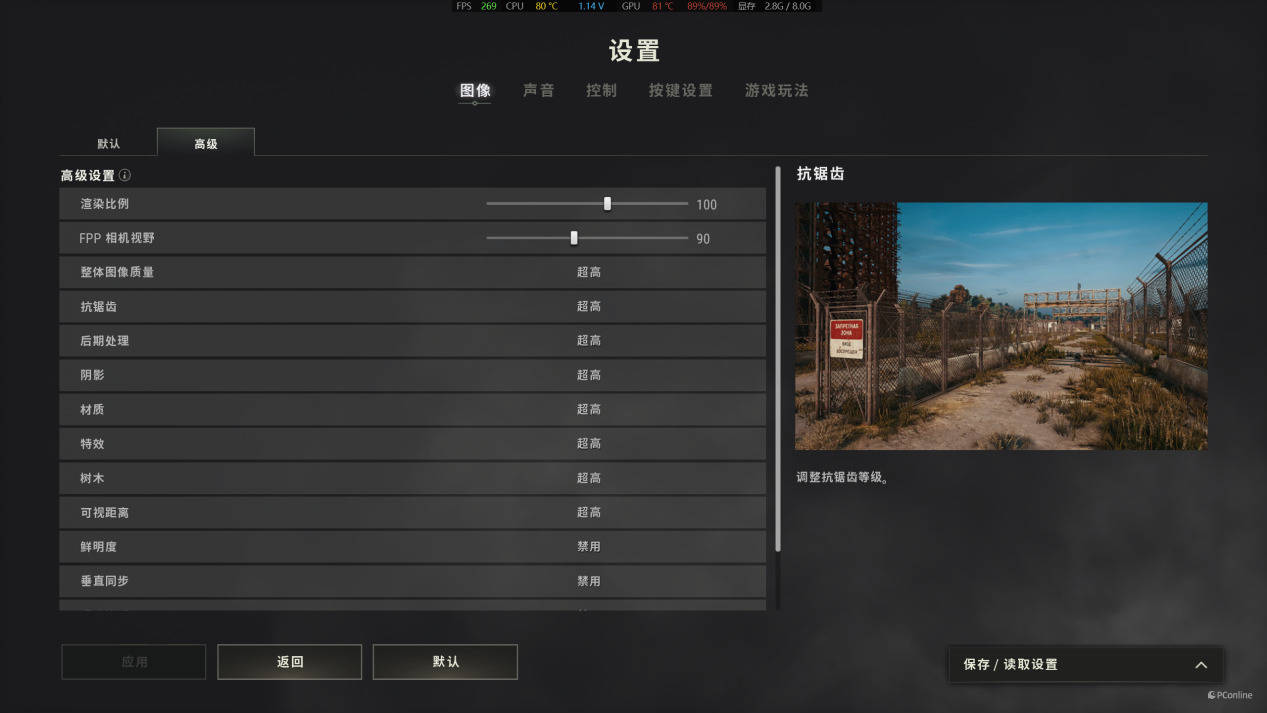1267x713 pixels.
Task: Change the 整体图像质量 value 超高
Action: point(589,272)
